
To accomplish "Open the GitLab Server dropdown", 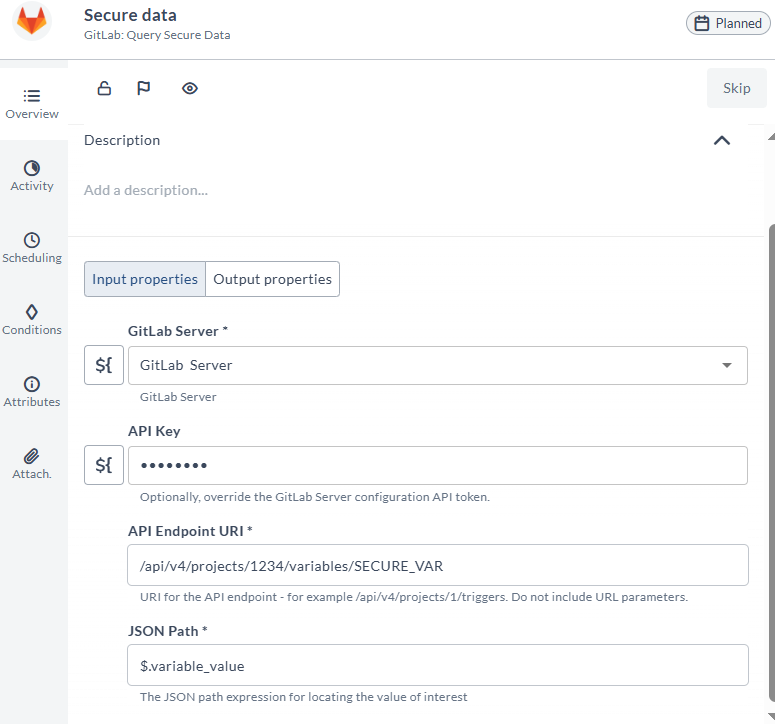I will [x=437, y=365].
